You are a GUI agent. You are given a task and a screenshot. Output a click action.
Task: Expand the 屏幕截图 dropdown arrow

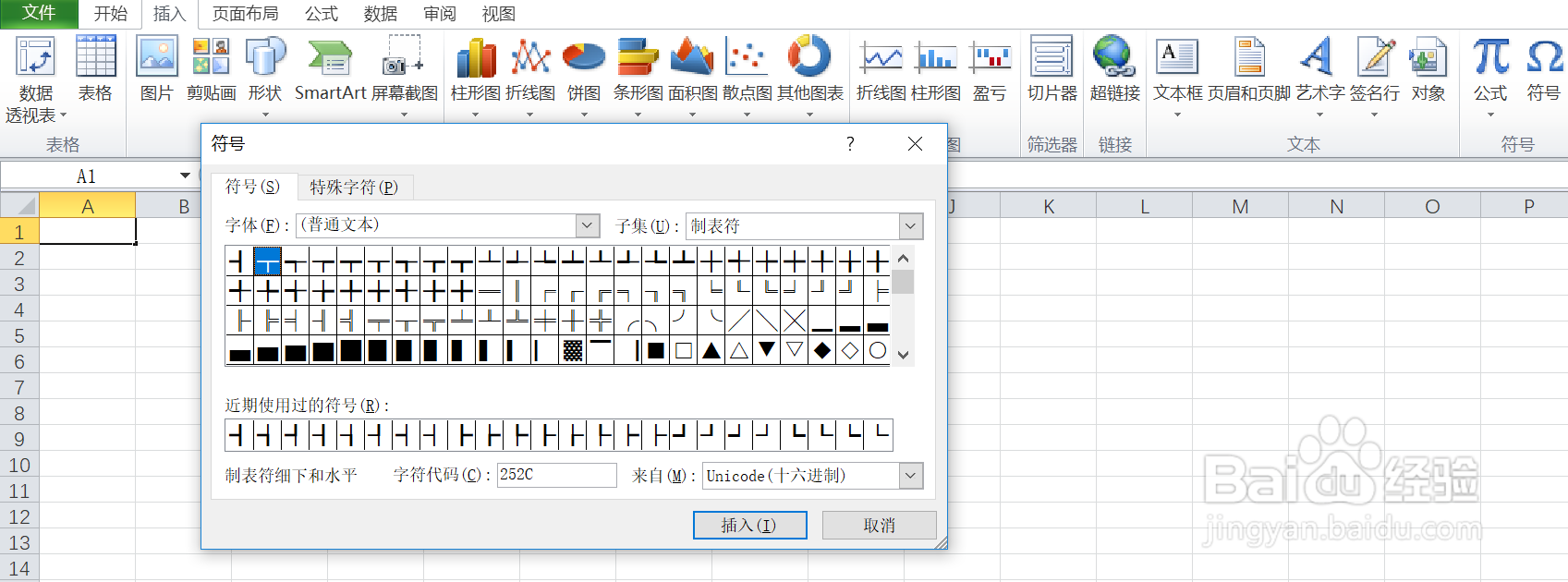(404, 115)
